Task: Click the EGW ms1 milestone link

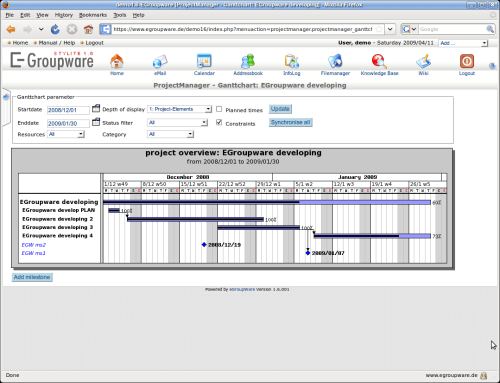Action: tap(33, 253)
